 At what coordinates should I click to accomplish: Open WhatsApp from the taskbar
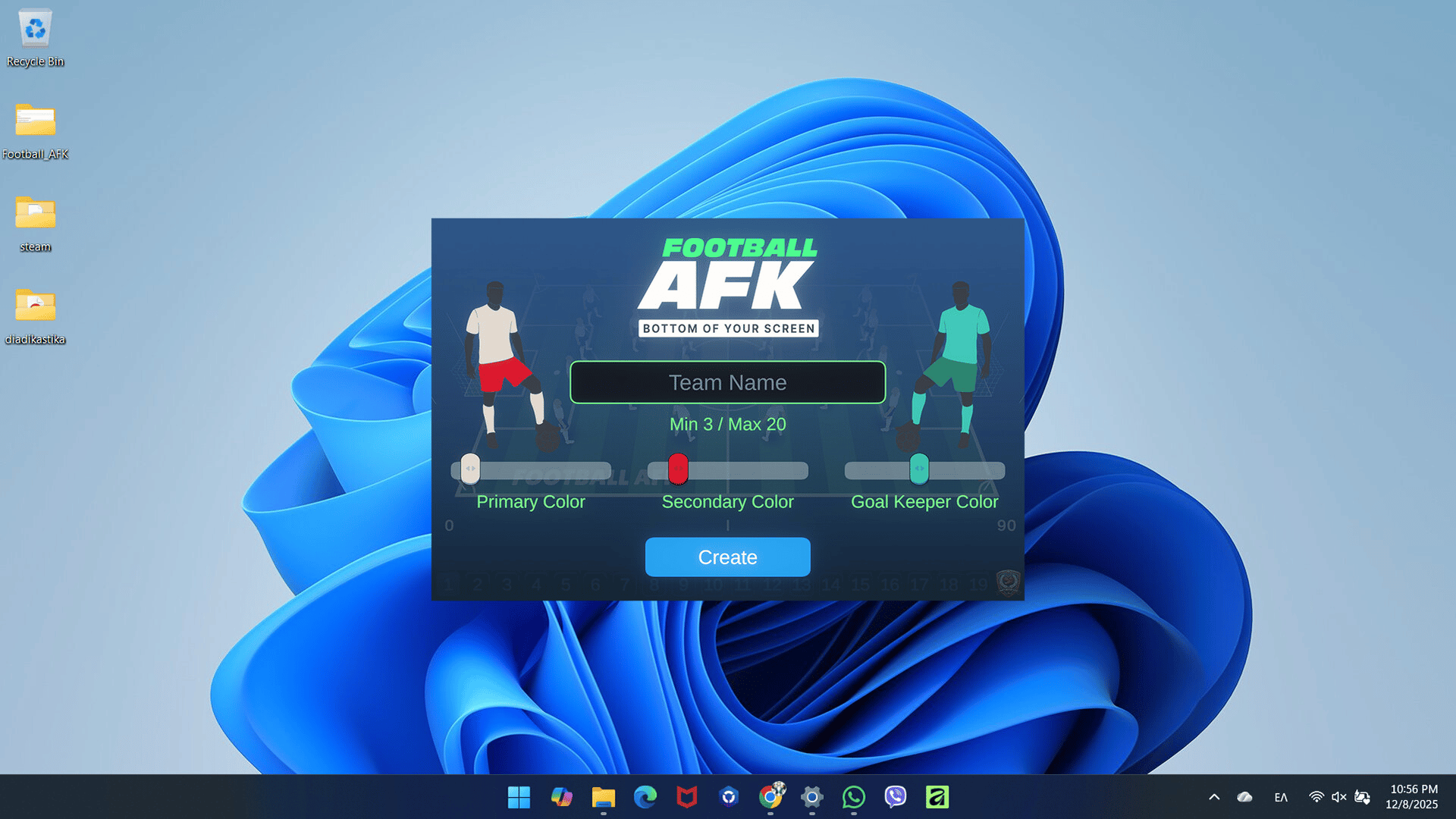pyautogui.click(x=854, y=797)
